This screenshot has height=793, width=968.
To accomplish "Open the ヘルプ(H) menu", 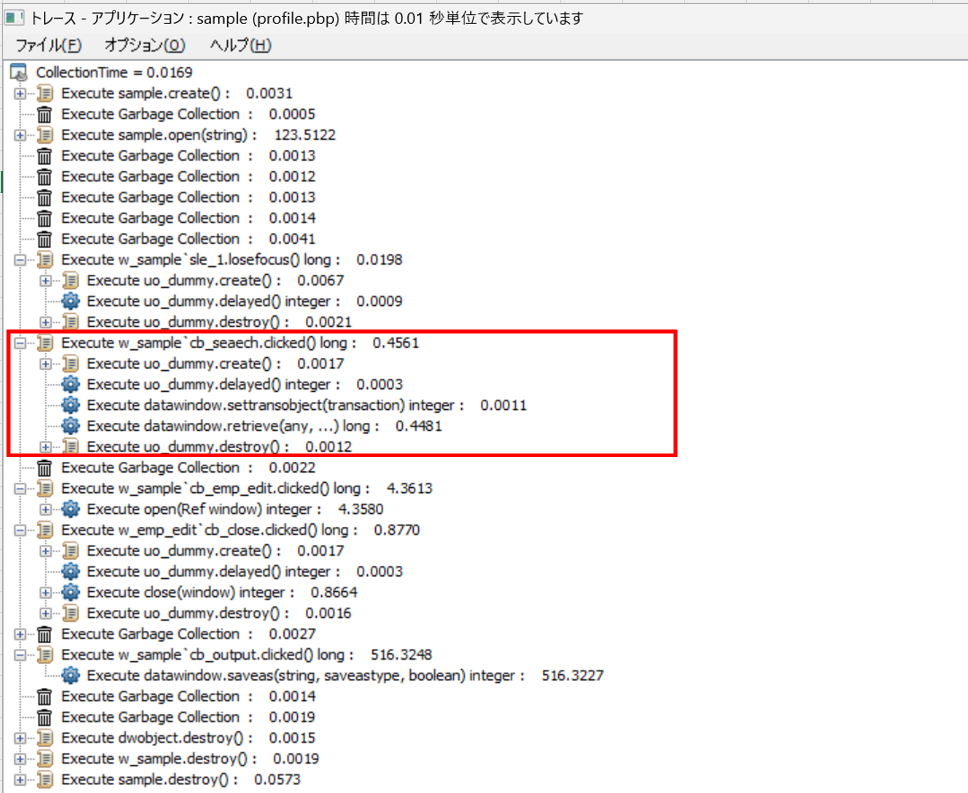I will point(240,45).
